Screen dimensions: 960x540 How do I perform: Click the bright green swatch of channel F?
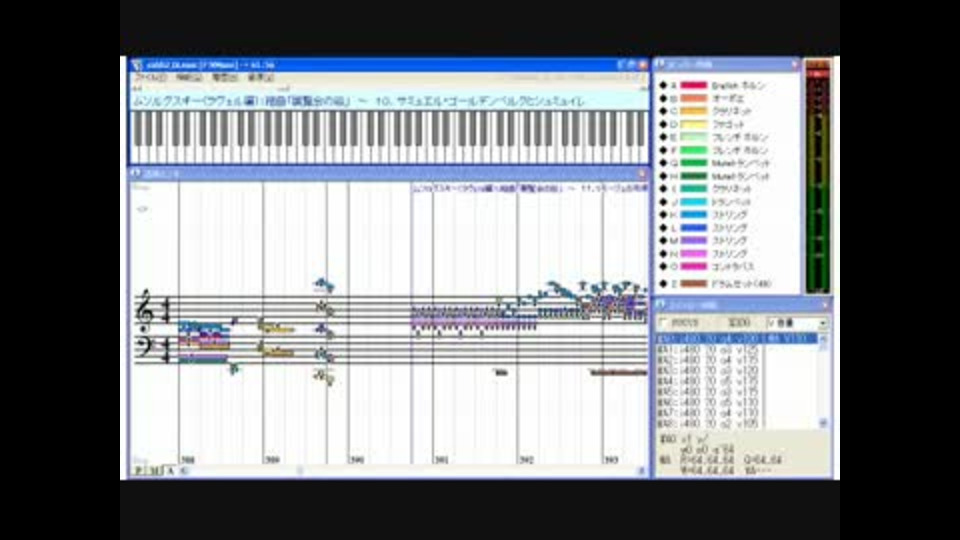click(x=694, y=150)
